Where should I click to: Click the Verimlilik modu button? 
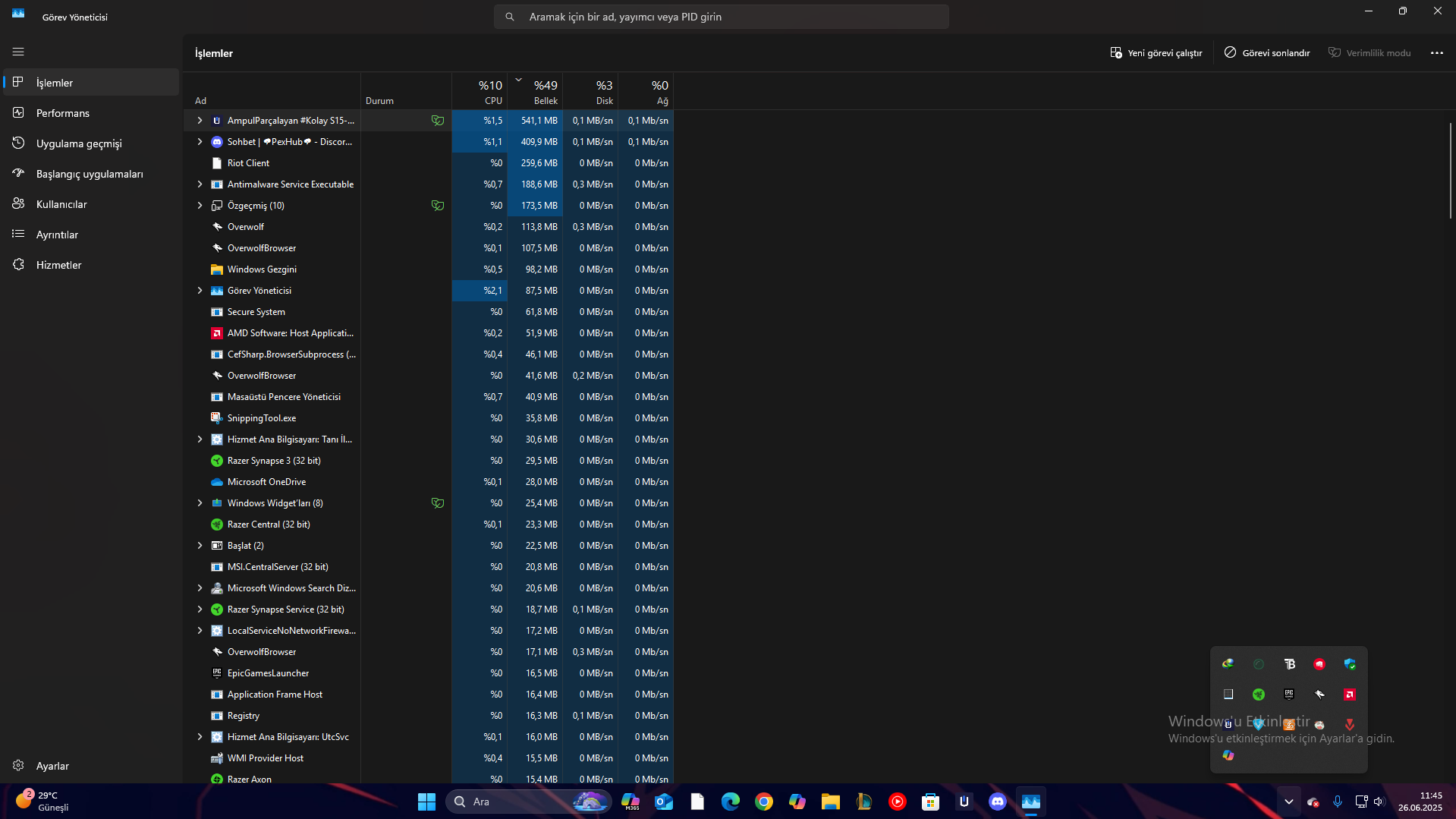[1370, 53]
